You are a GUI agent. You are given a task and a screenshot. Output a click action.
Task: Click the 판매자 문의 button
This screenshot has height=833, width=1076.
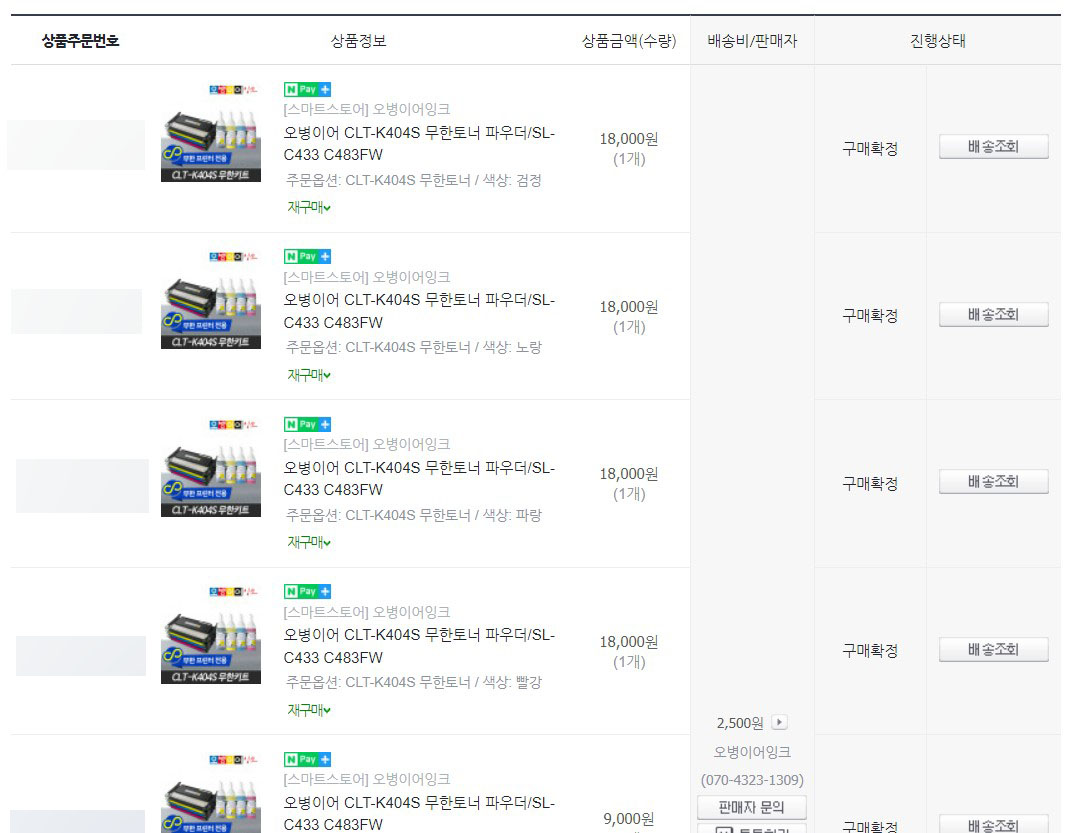tap(751, 808)
